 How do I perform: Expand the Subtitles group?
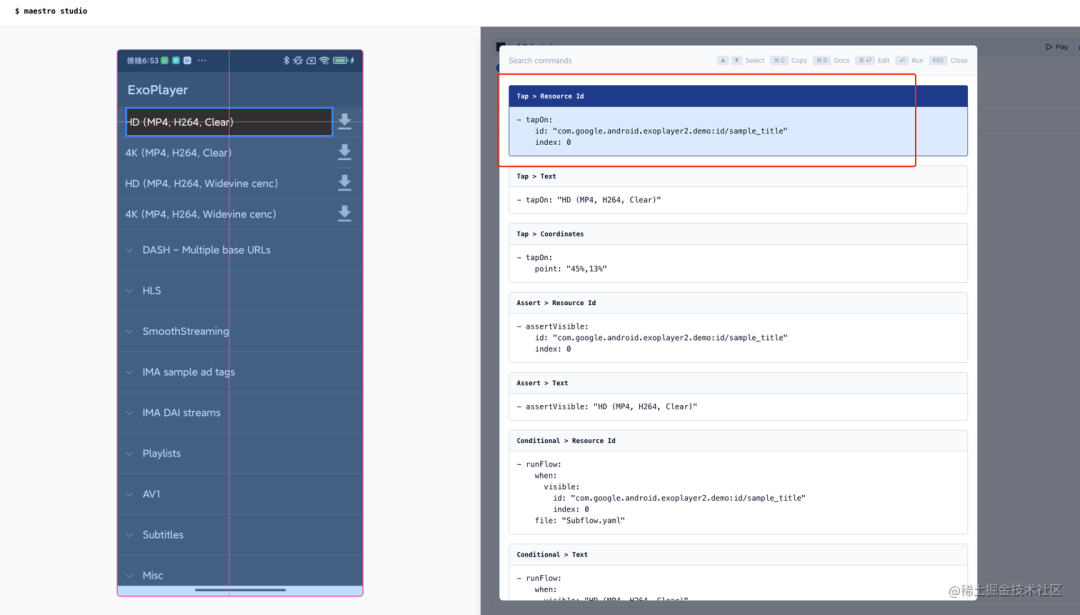click(240, 534)
